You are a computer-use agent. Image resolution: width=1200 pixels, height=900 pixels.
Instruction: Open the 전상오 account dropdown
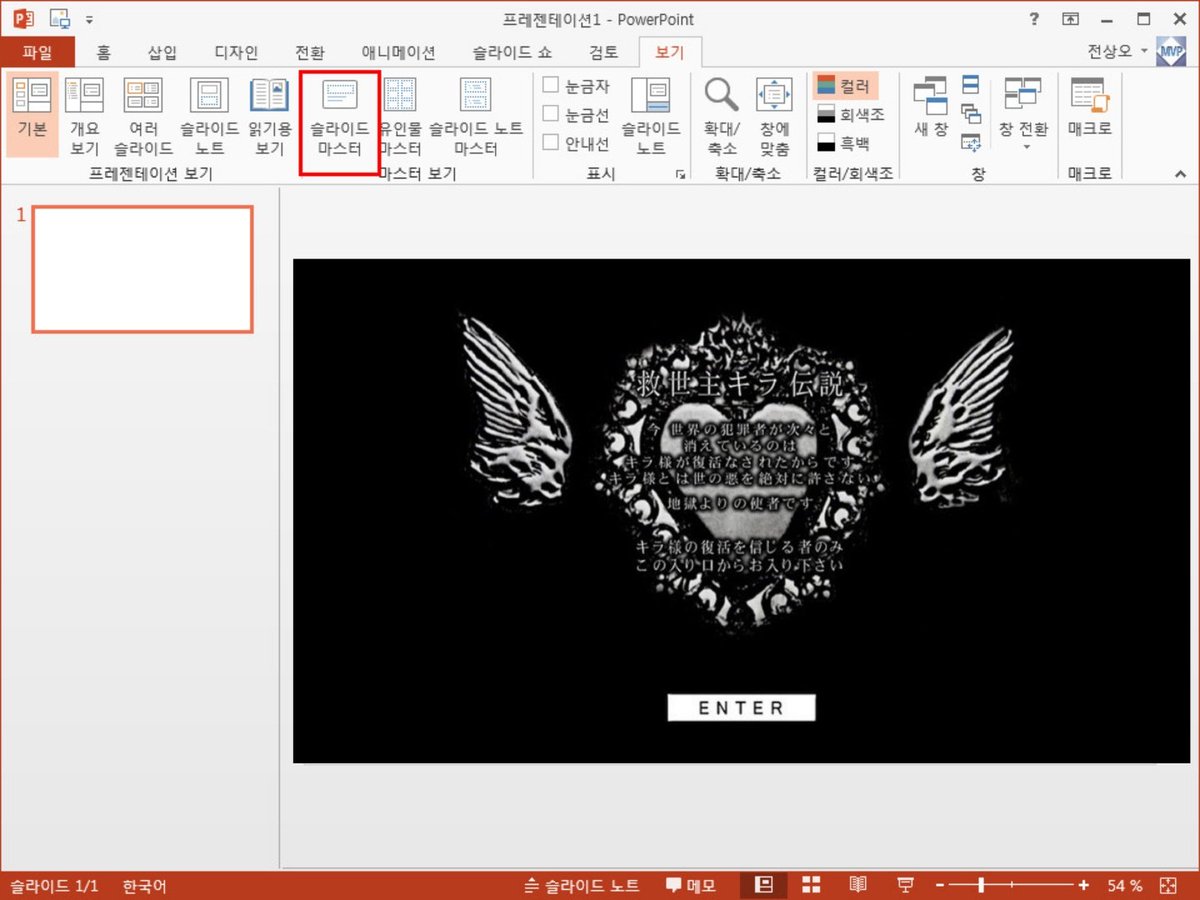click(x=1118, y=51)
